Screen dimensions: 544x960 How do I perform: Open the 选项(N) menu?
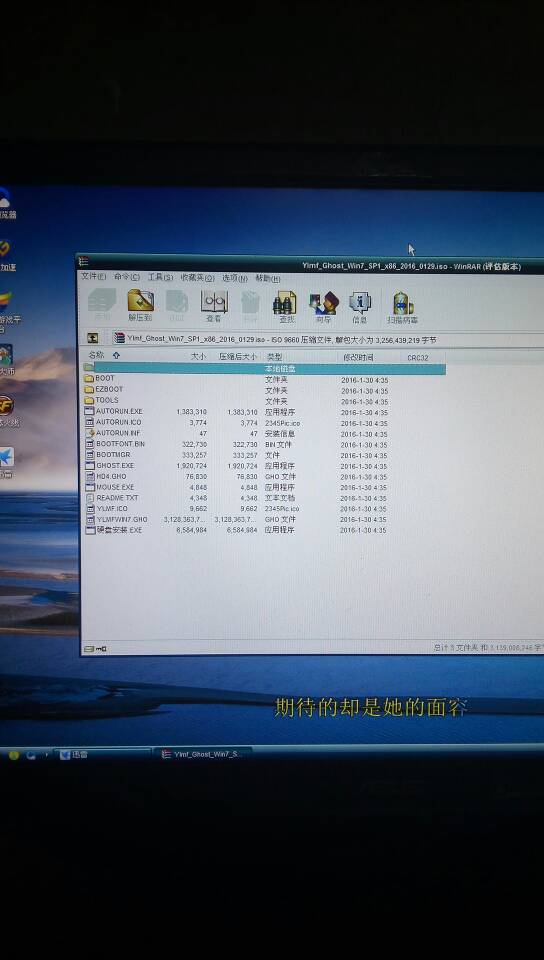[x=234, y=278]
